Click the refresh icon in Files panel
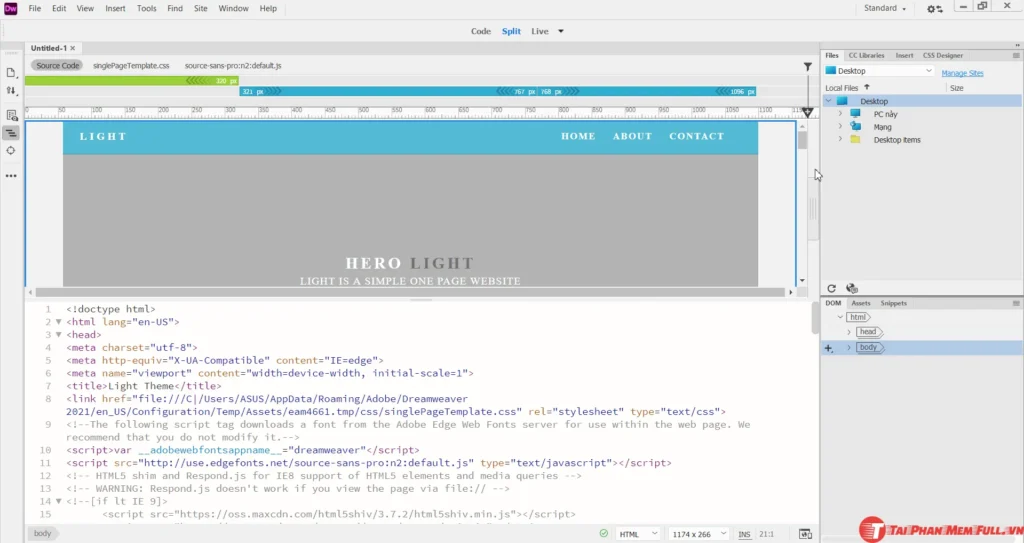Screen dimensions: 1024x543 tap(831, 288)
